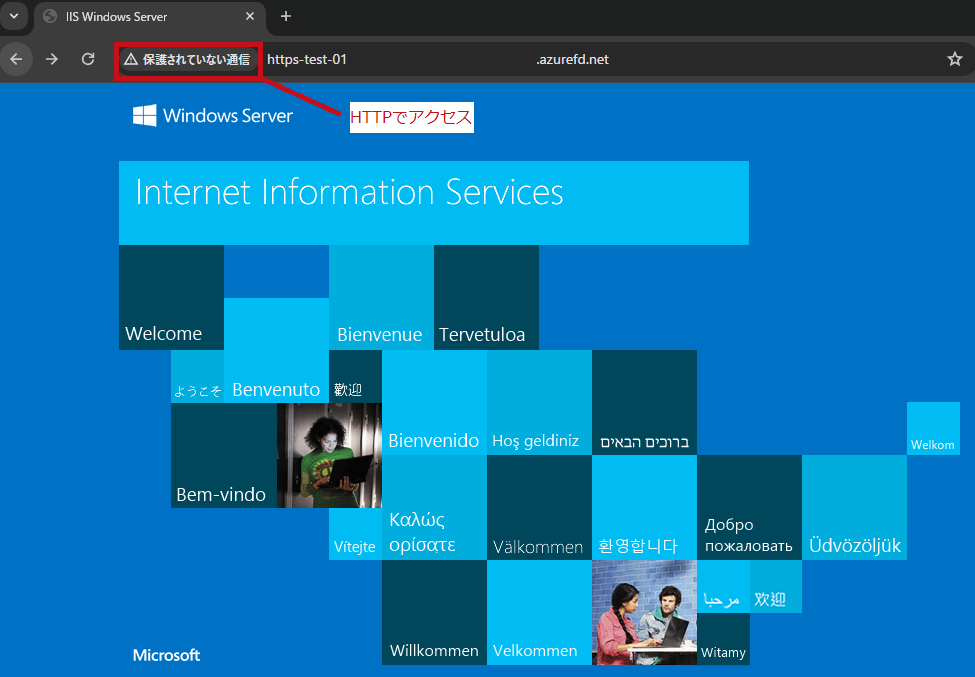The width and height of the screenshot is (975, 677).
Task: Reload the page with the refresh icon
Action: [88, 59]
